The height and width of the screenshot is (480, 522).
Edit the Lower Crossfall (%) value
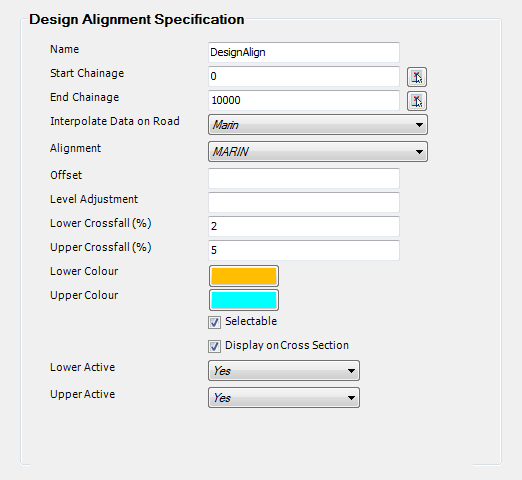click(x=304, y=226)
